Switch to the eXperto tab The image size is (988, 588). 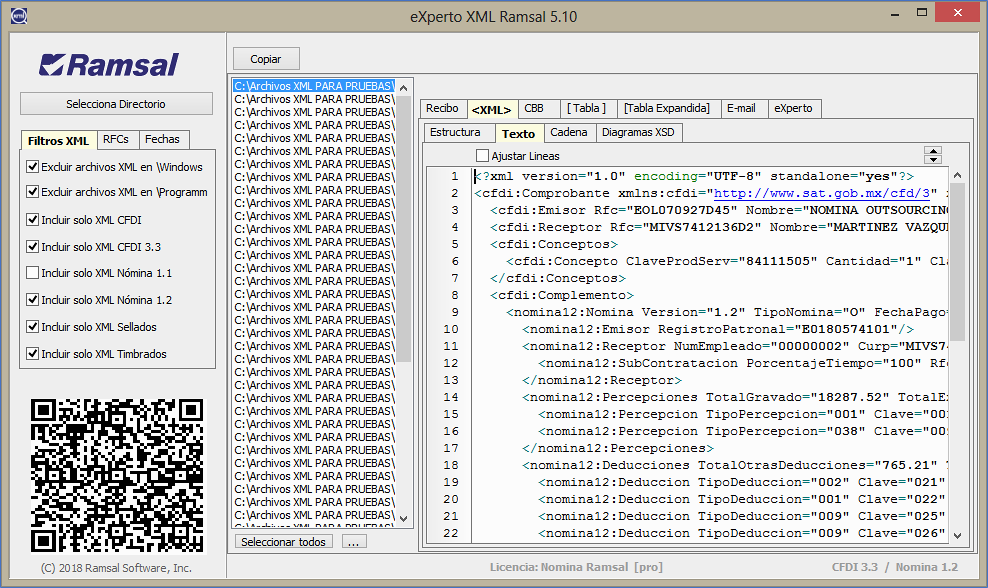coord(794,108)
